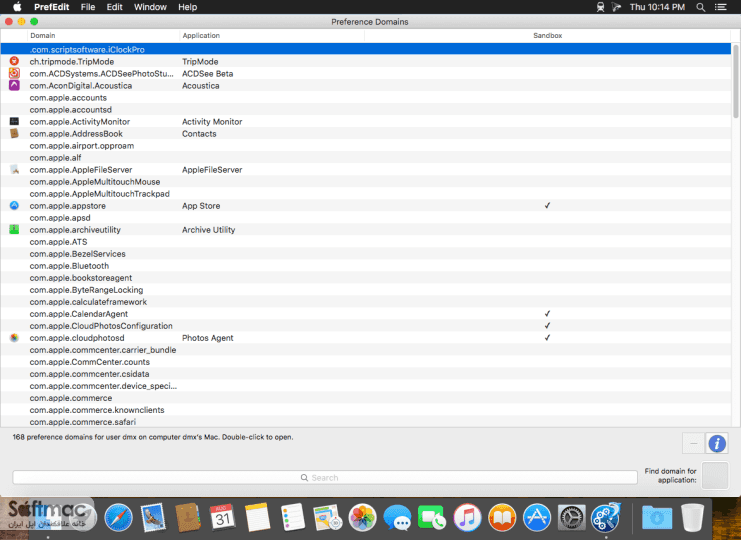Viewport: 741px width, 540px height.
Task: Click the clock showing Thu 10:14 PM
Action: (657, 7)
